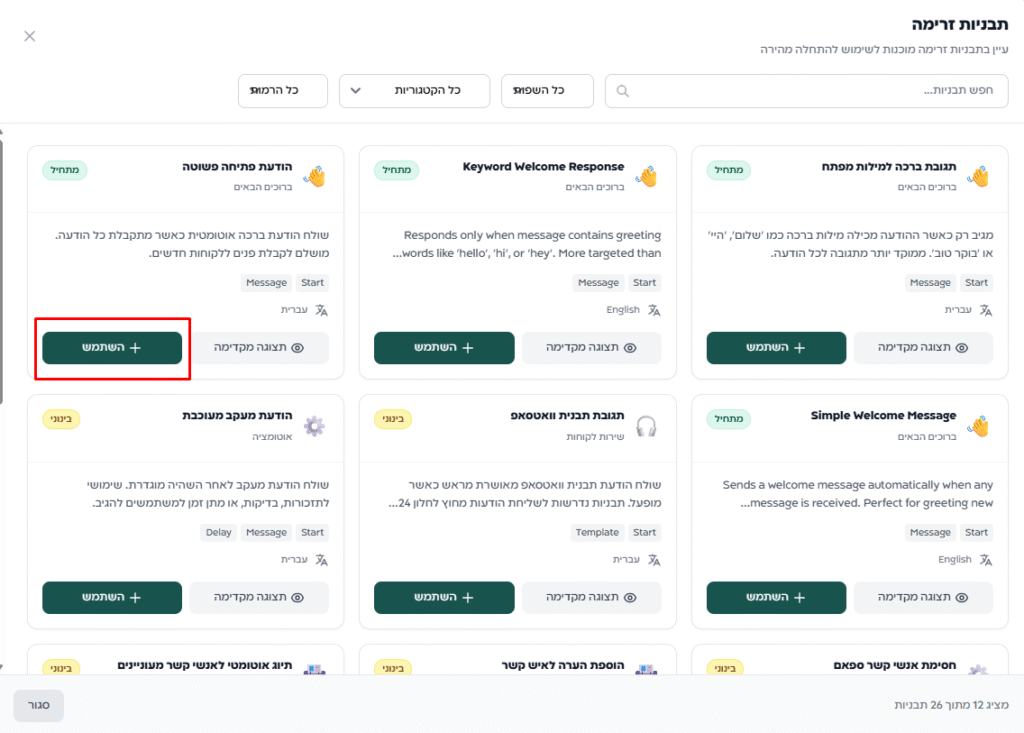1024x733 pixels.
Task: Use the הודעת פתיחה פשוטה template
Action: 112,348
